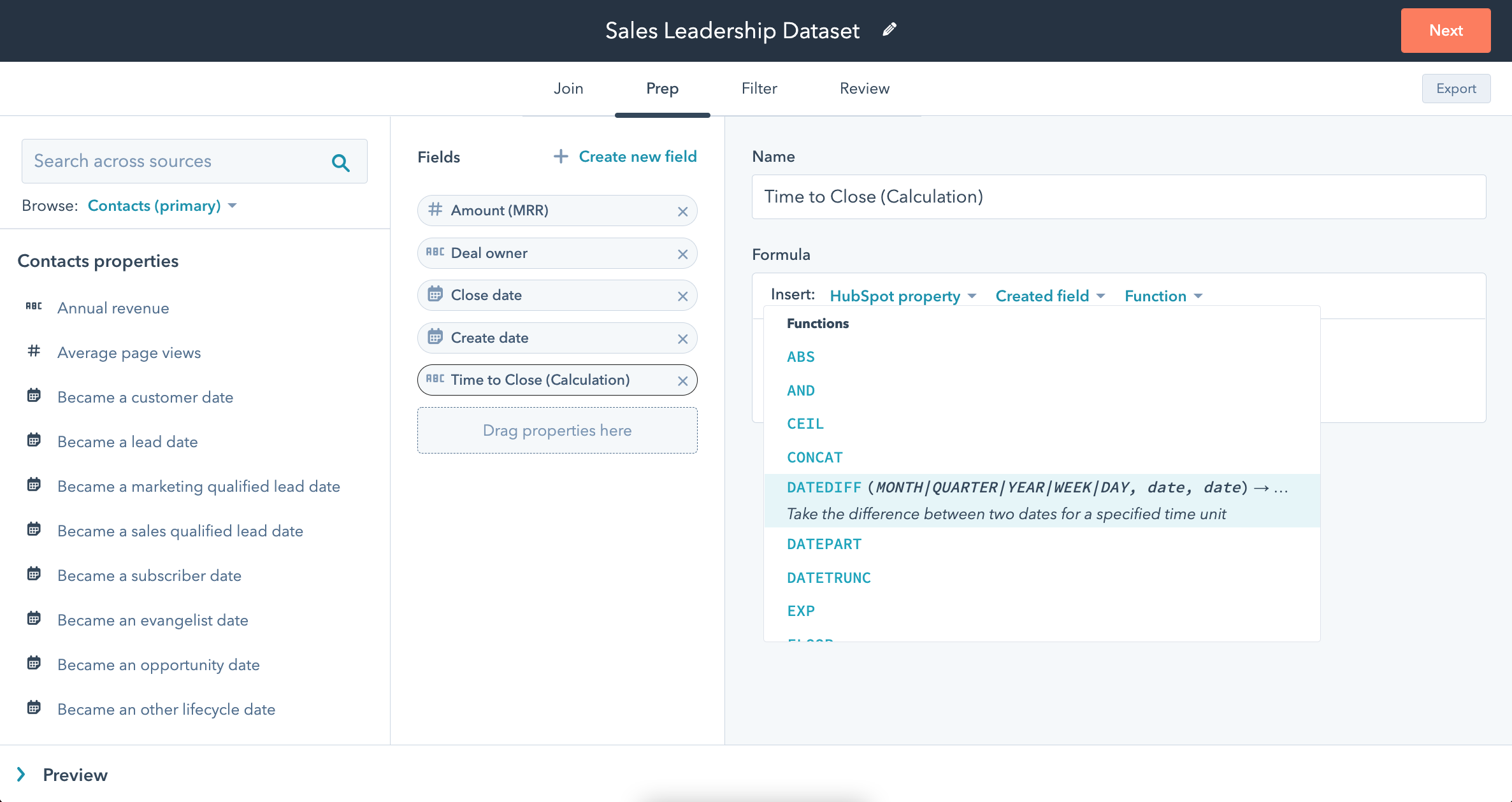
Task: Expand the Preview panel chevron
Action: (21, 775)
